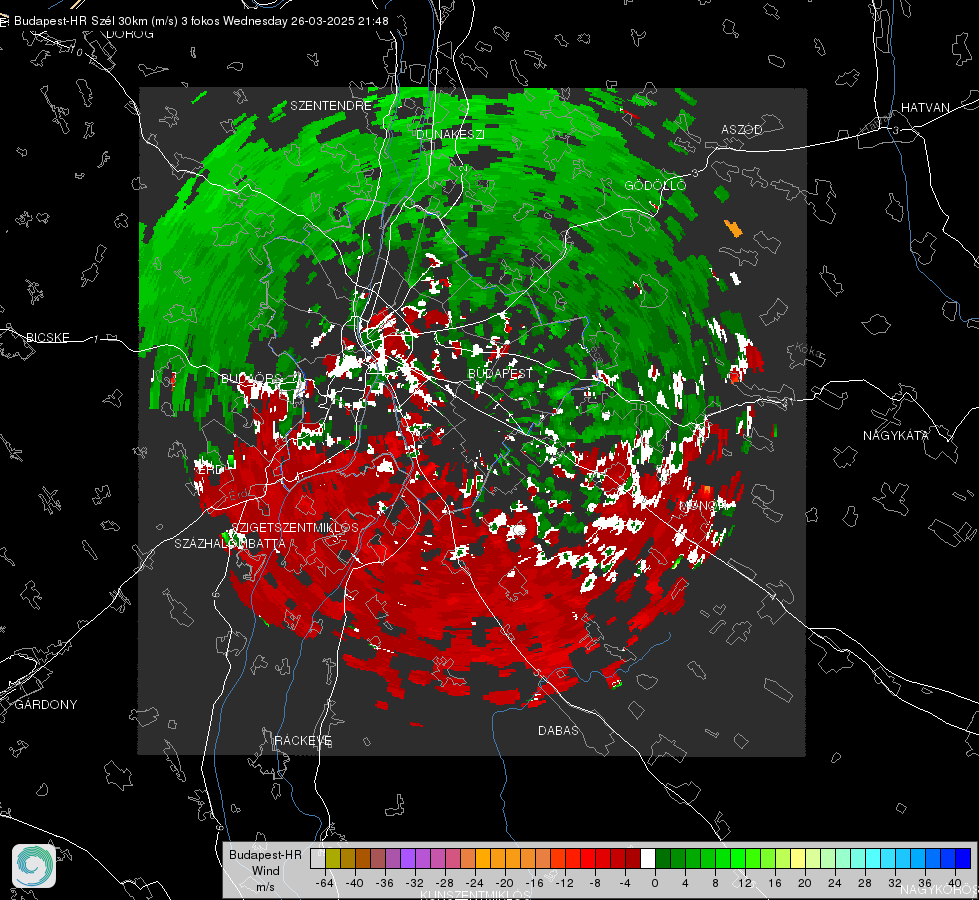This screenshot has width=979, height=900.
Task: Click the MONOR town label
Action: tap(702, 505)
